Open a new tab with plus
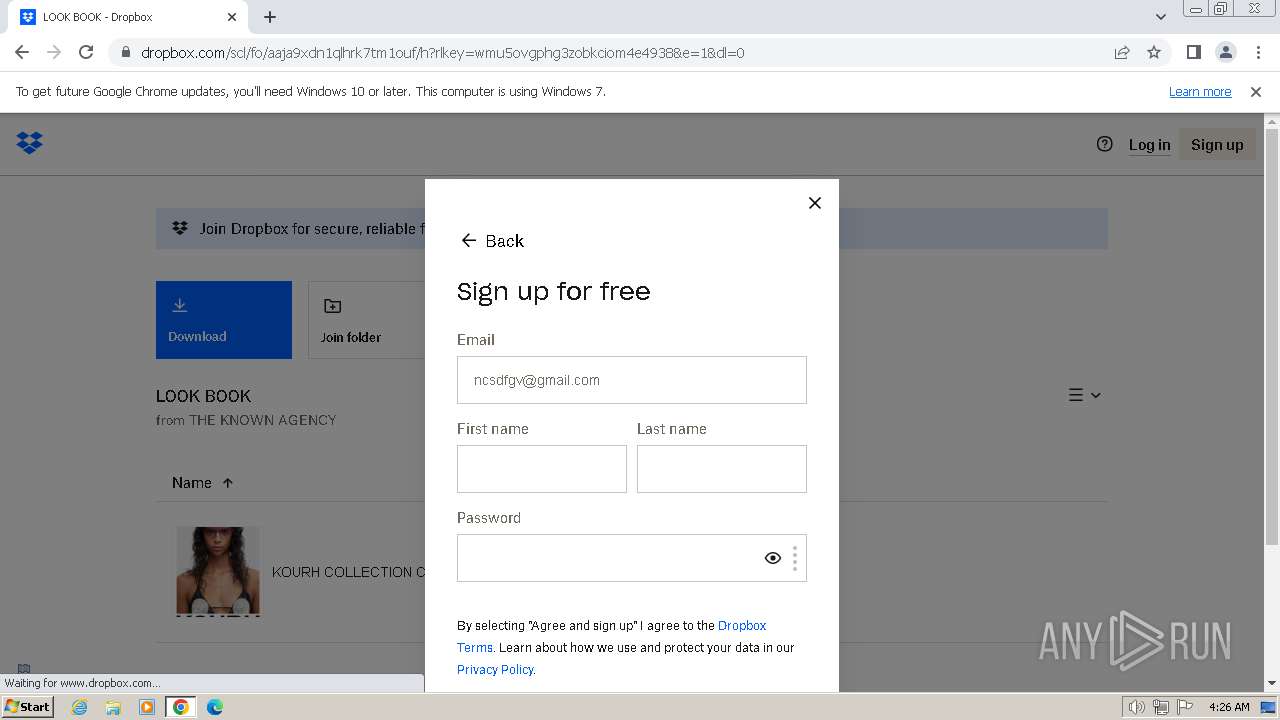Screen dimensions: 1280x720 (270, 17)
